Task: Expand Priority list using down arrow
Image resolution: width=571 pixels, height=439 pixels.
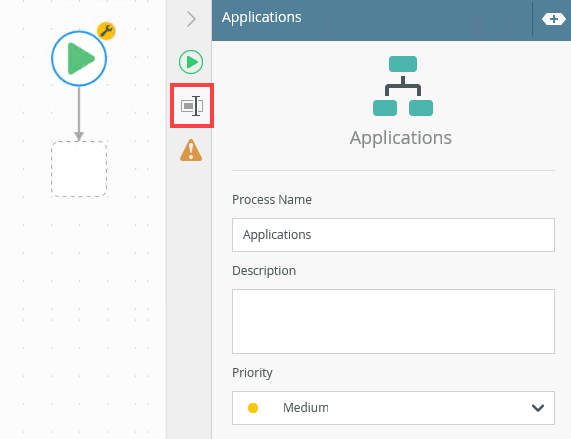Action: 537,408
